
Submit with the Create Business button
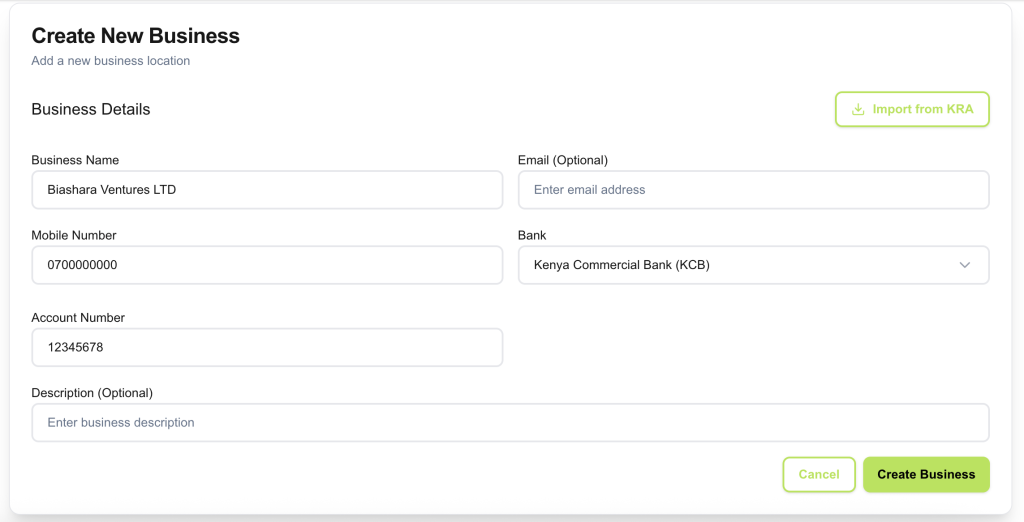[x=926, y=474]
